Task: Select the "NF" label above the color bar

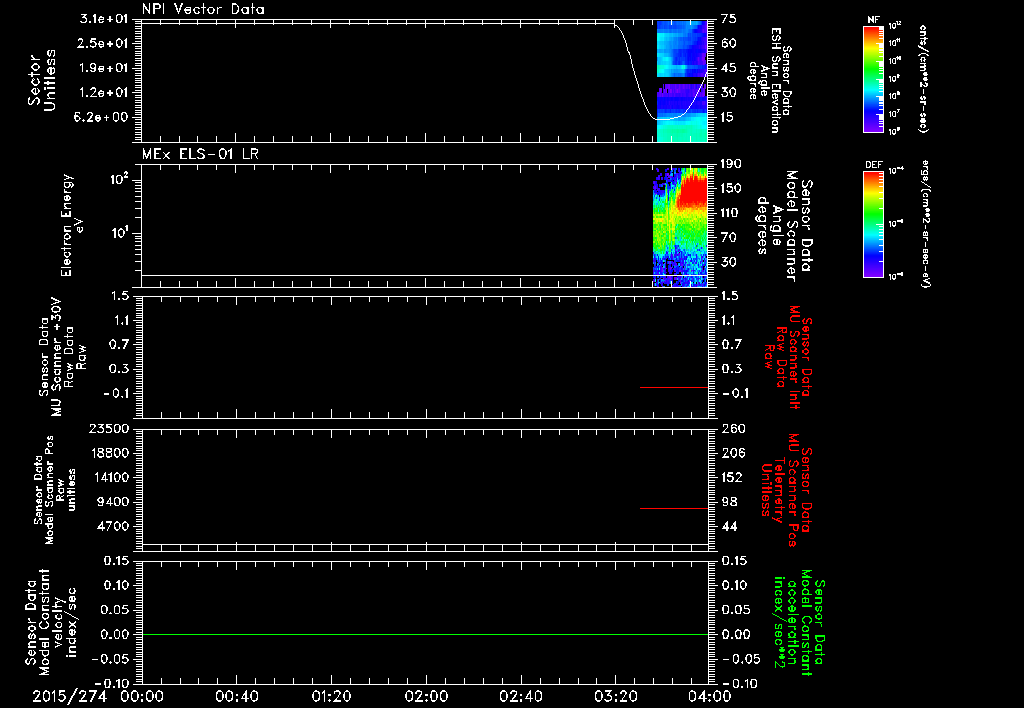Action: coord(873,20)
